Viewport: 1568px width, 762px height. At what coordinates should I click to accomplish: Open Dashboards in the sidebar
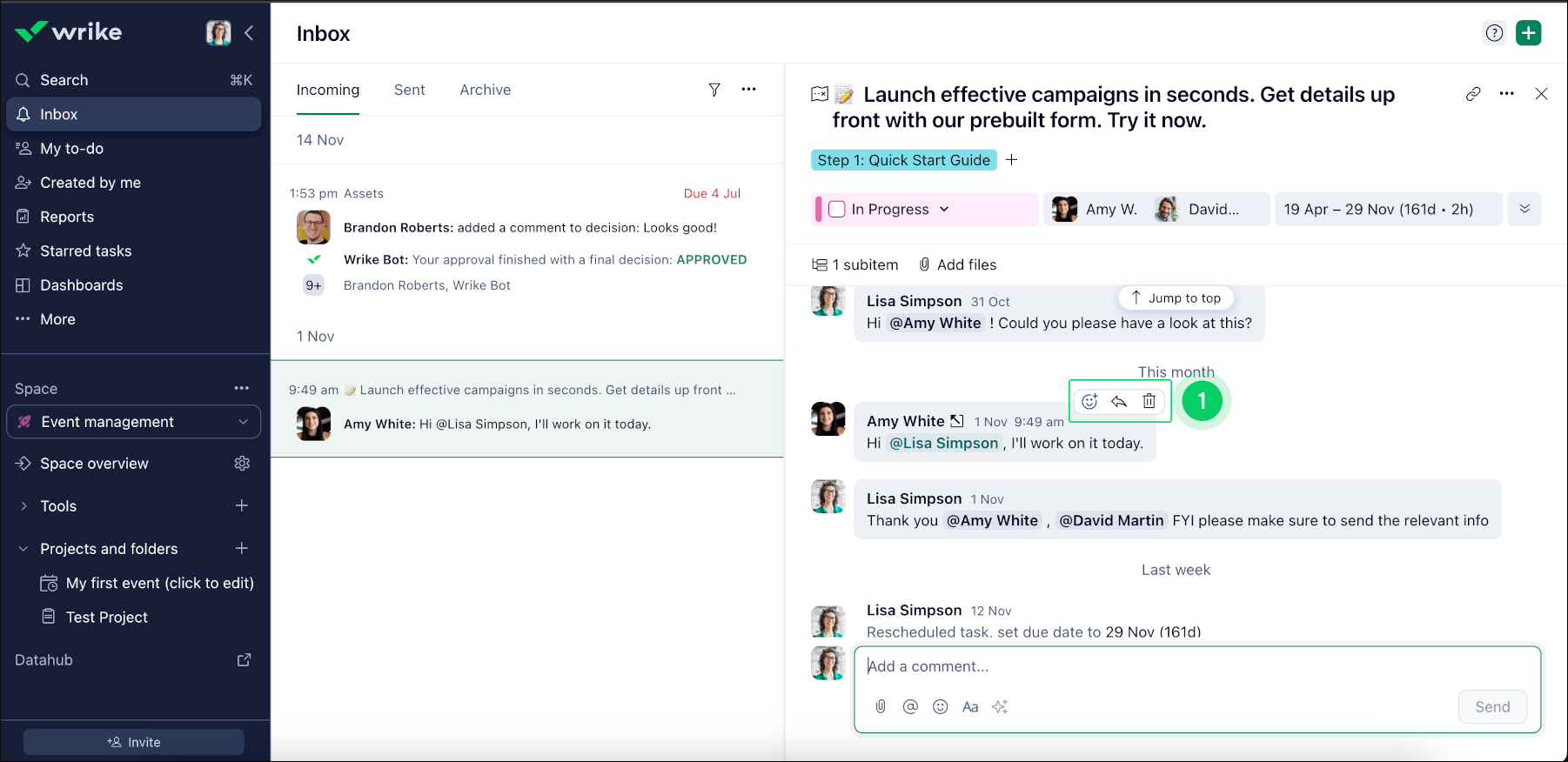pos(134,285)
